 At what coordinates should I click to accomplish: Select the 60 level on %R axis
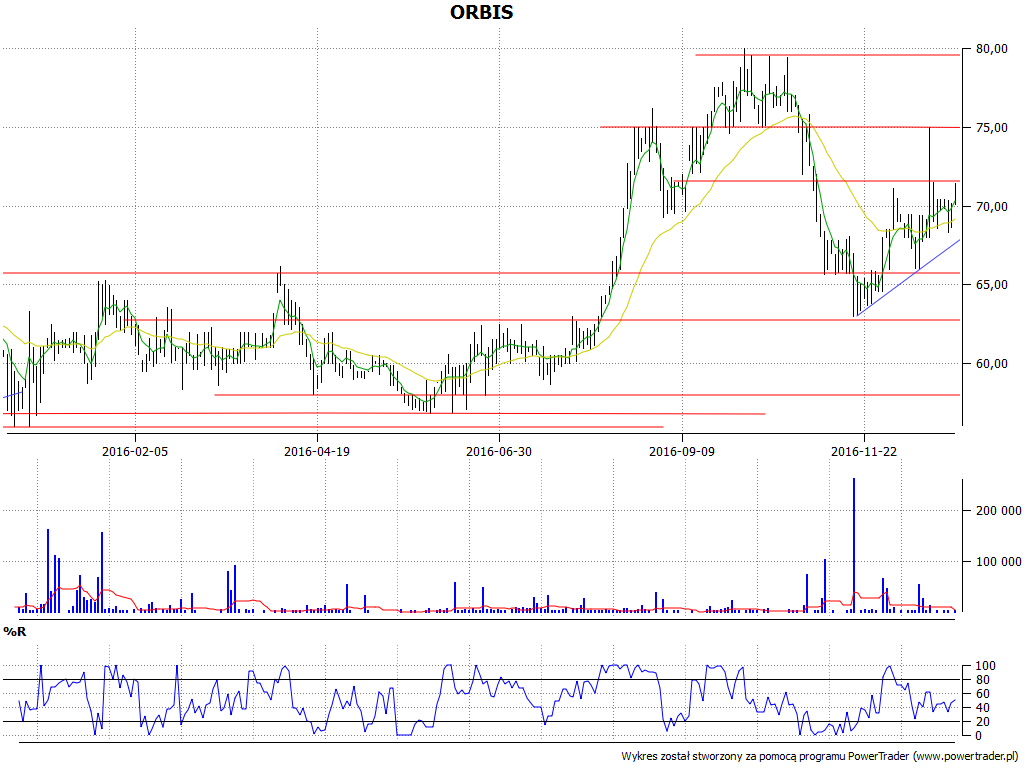(985, 694)
